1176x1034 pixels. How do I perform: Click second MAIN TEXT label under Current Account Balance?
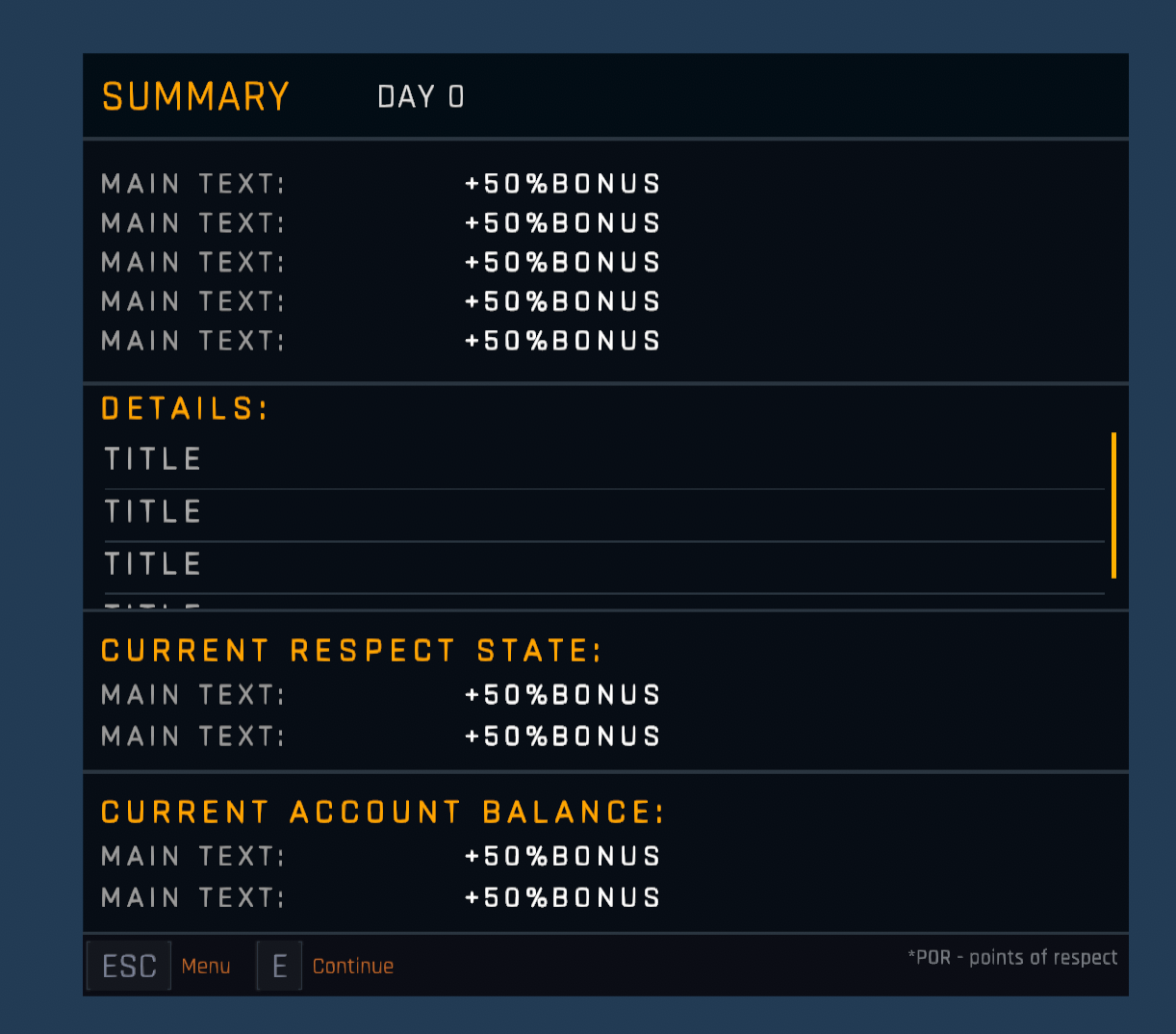click(192, 897)
